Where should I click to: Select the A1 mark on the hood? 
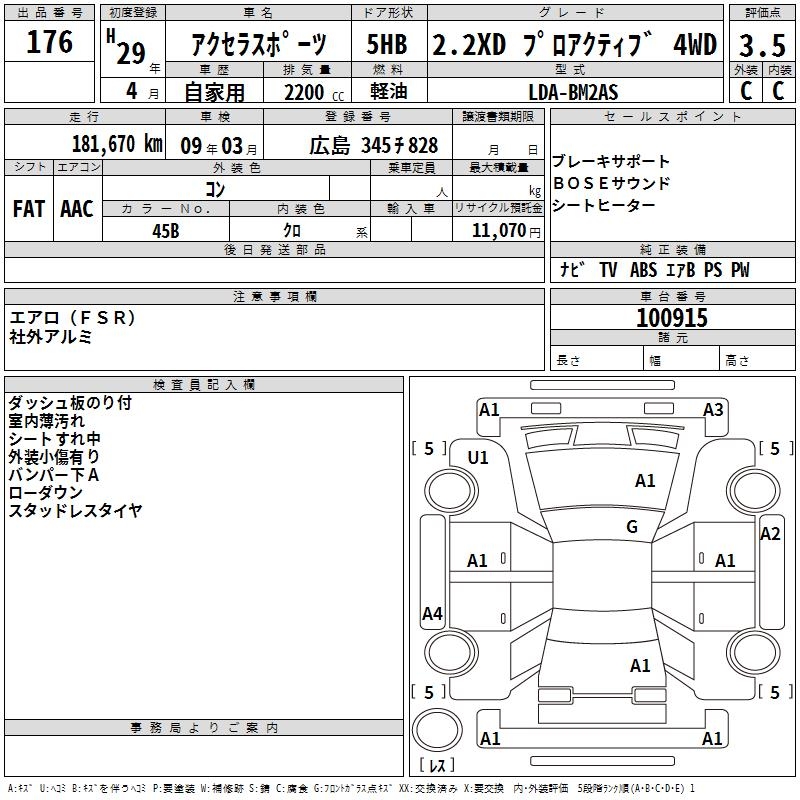(645, 481)
